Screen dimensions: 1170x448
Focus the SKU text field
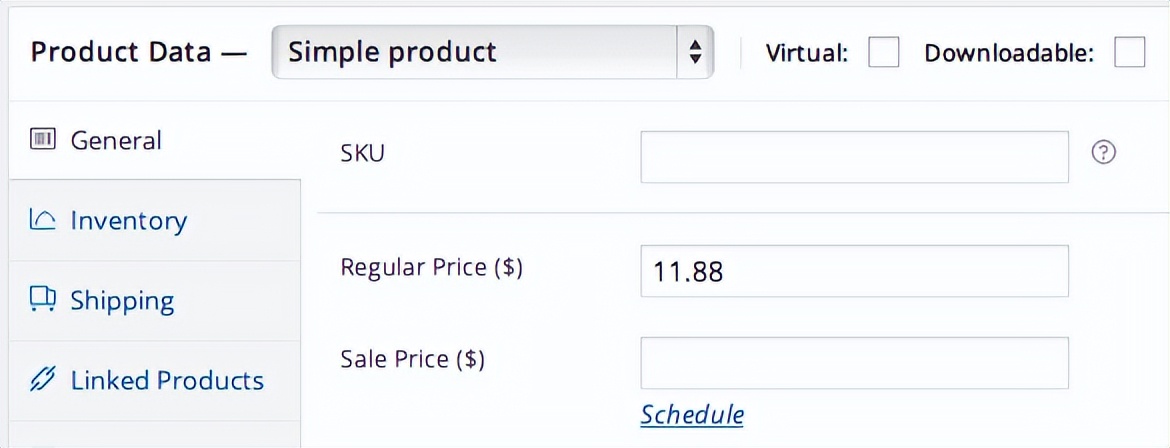854,157
